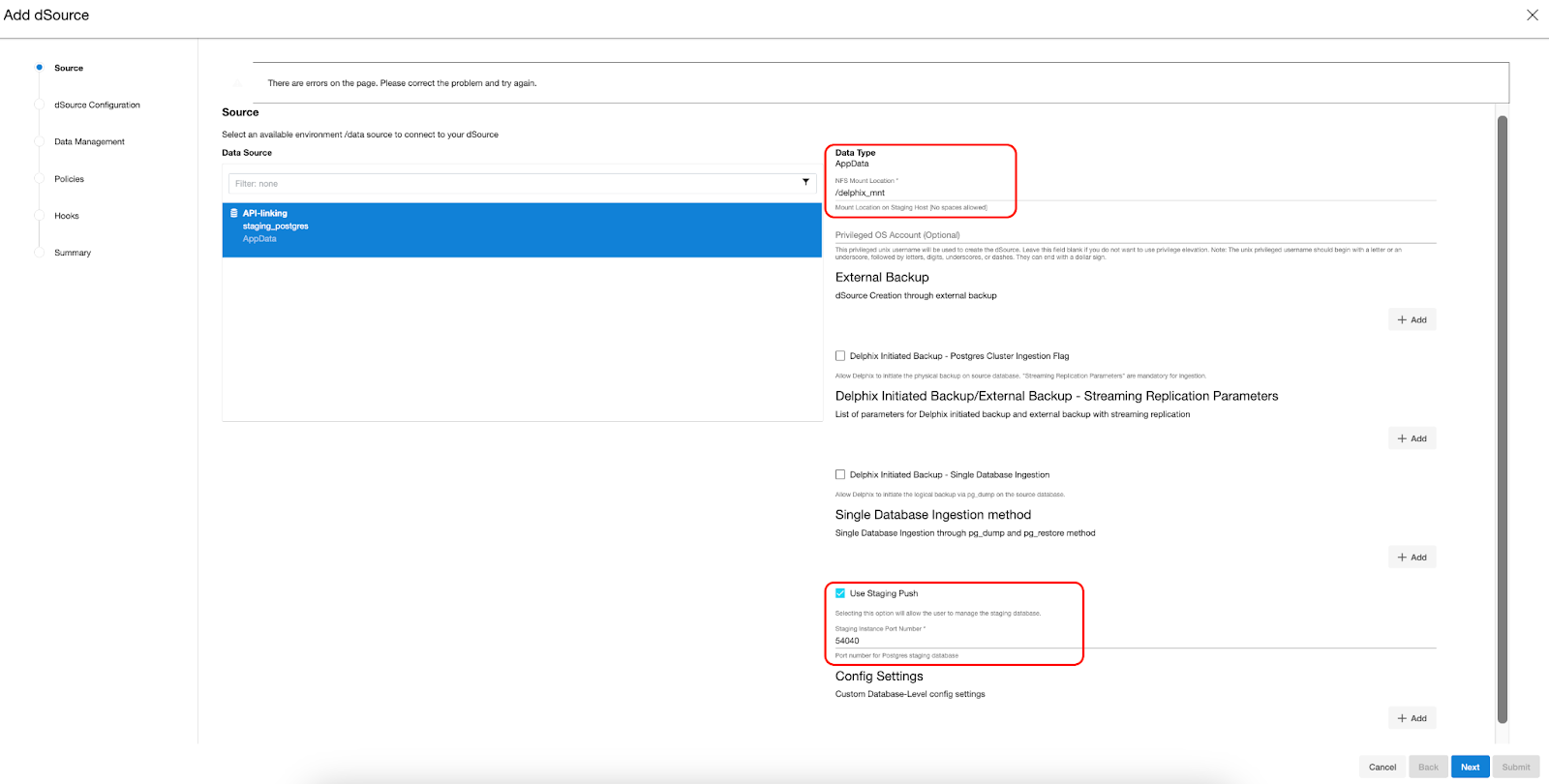Screen dimensions: 1549x784
Task: Add a Streaming Replication Parameters entry
Action: pyautogui.click(x=1412, y=438)
